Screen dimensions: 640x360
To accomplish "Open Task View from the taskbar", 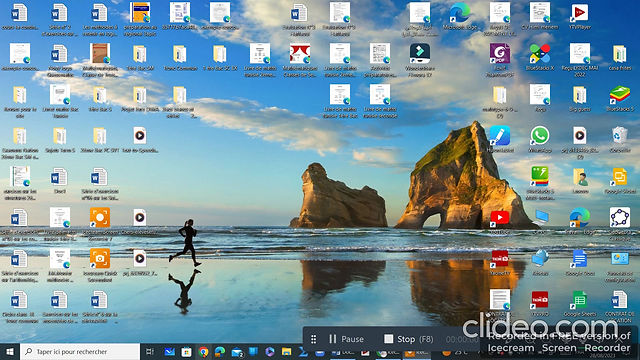I will coord(150,351).
